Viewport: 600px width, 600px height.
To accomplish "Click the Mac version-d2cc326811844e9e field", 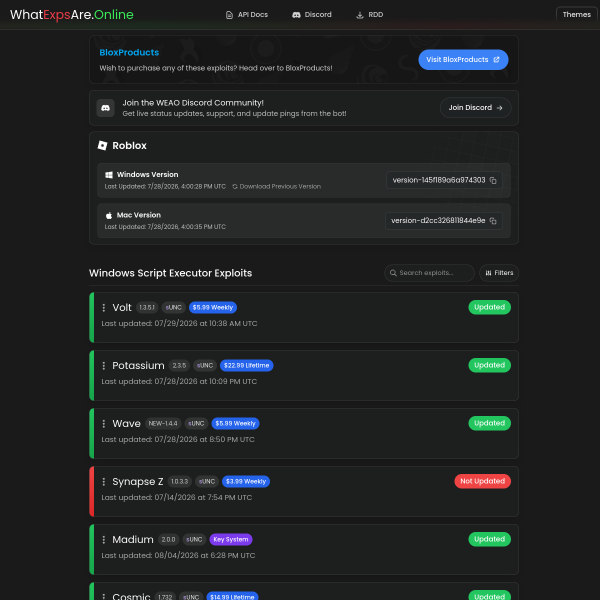I will coord(443,221).
